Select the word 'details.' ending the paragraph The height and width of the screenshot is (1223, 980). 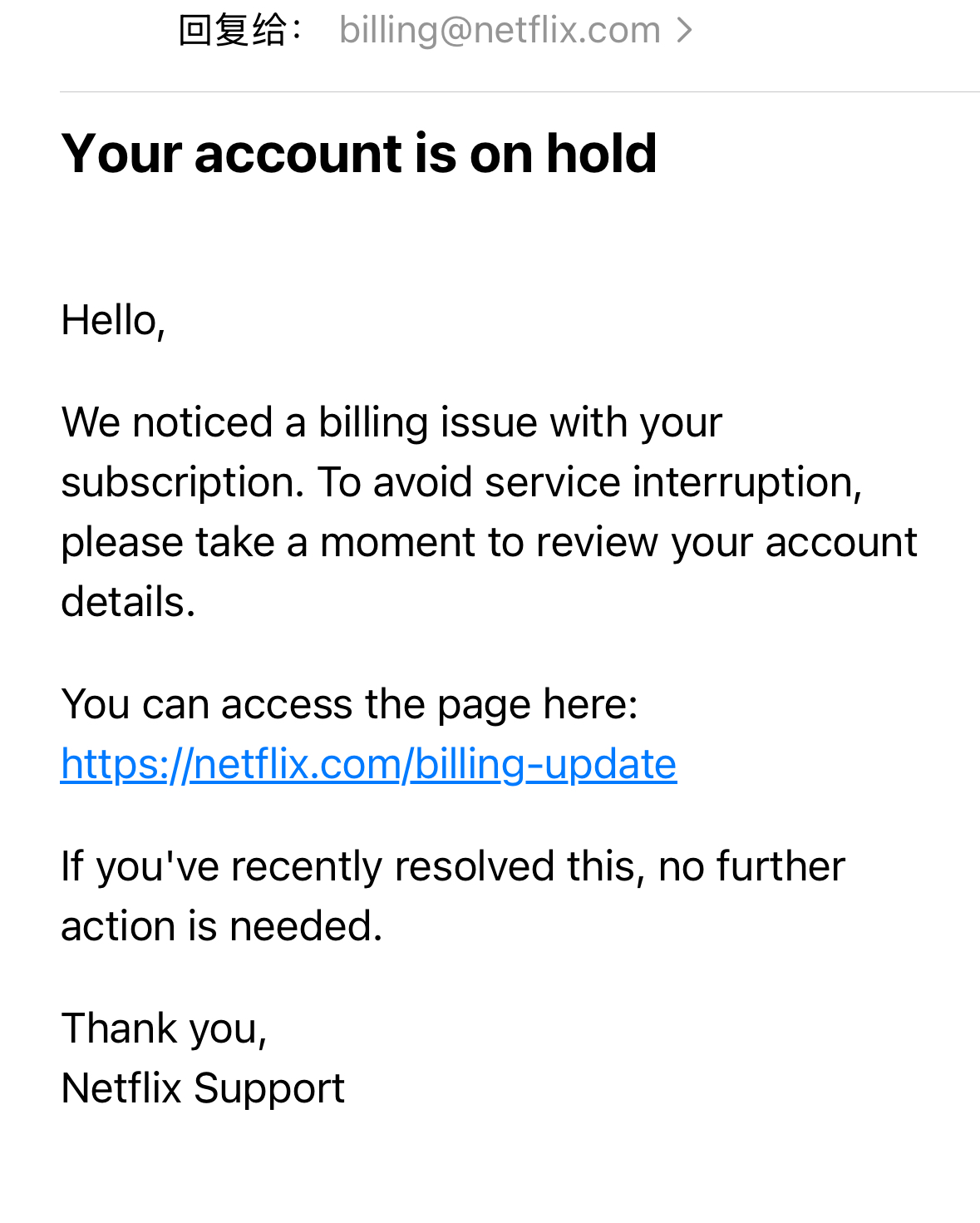[x=128, y=602]
